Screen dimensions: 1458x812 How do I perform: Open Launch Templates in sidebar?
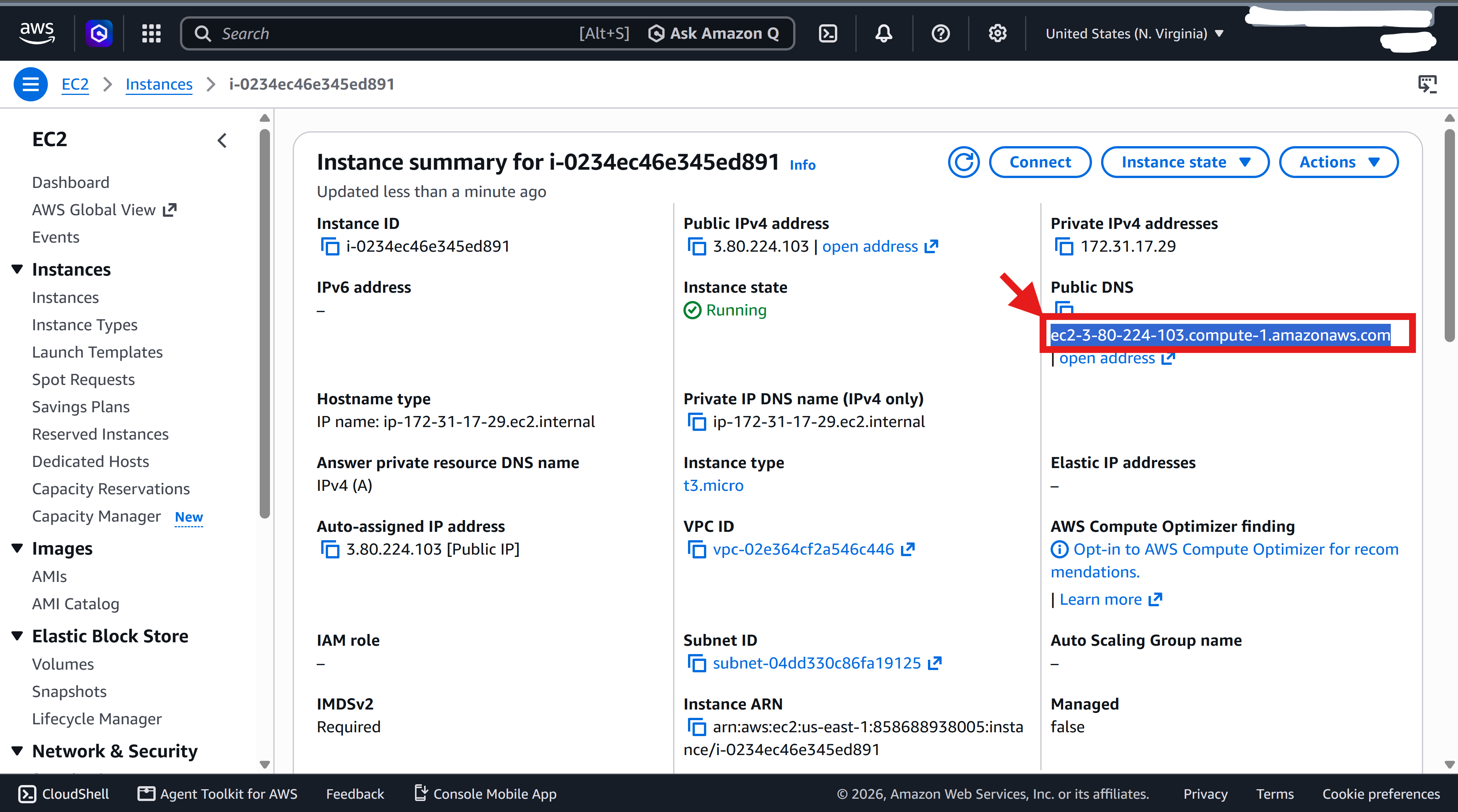(x=97, y=352)
